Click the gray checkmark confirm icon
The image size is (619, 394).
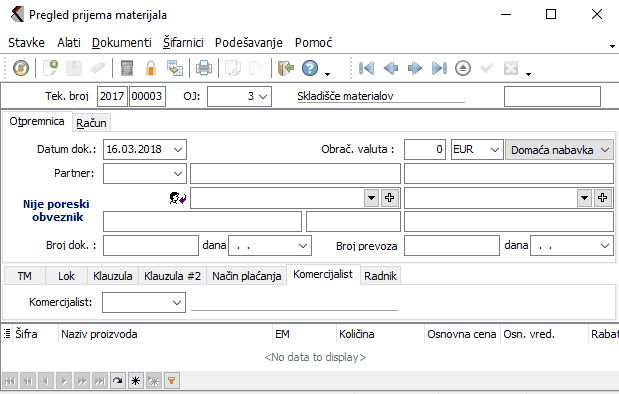(x=487, y=68)
